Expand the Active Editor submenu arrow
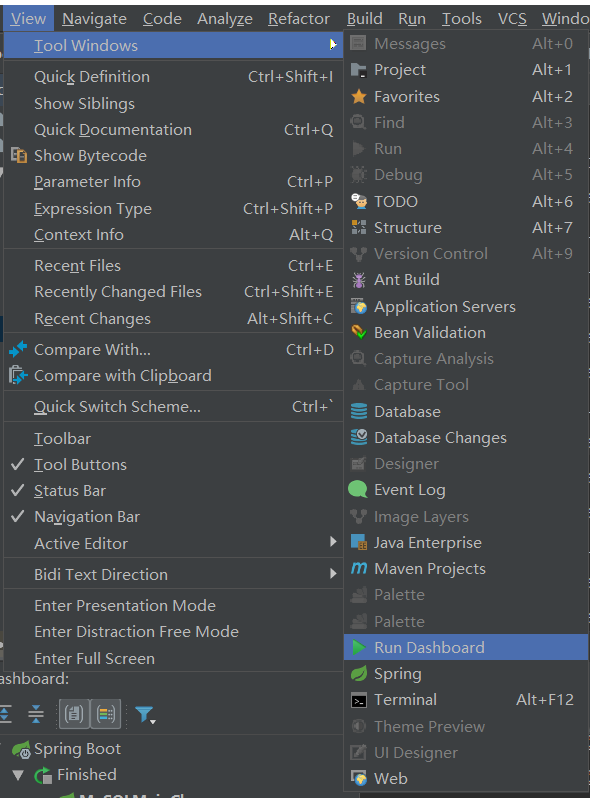590x798 pixels. [x=333, y=542]
